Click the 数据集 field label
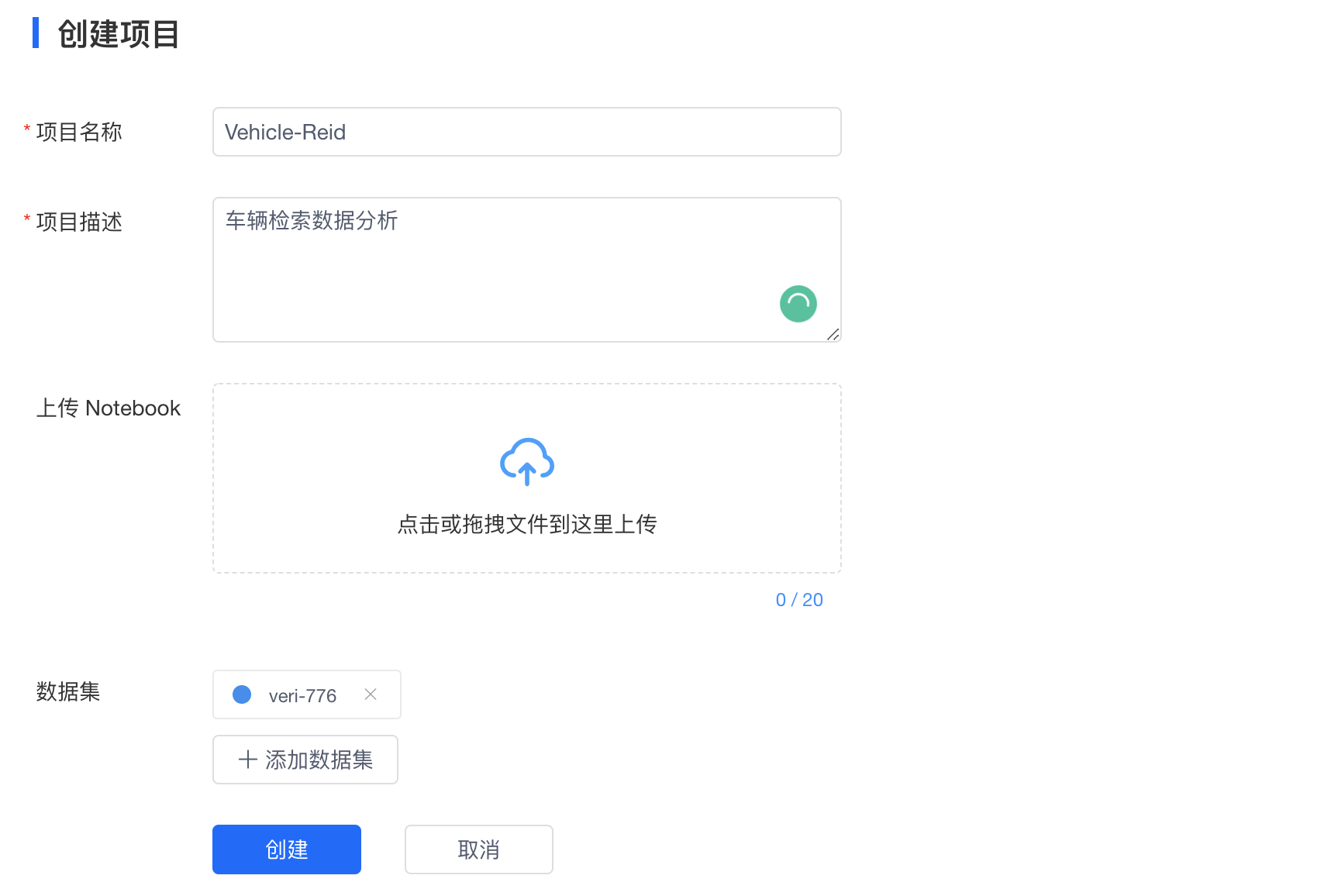This screenshot has width=1338, height=896. pos(68,692)
